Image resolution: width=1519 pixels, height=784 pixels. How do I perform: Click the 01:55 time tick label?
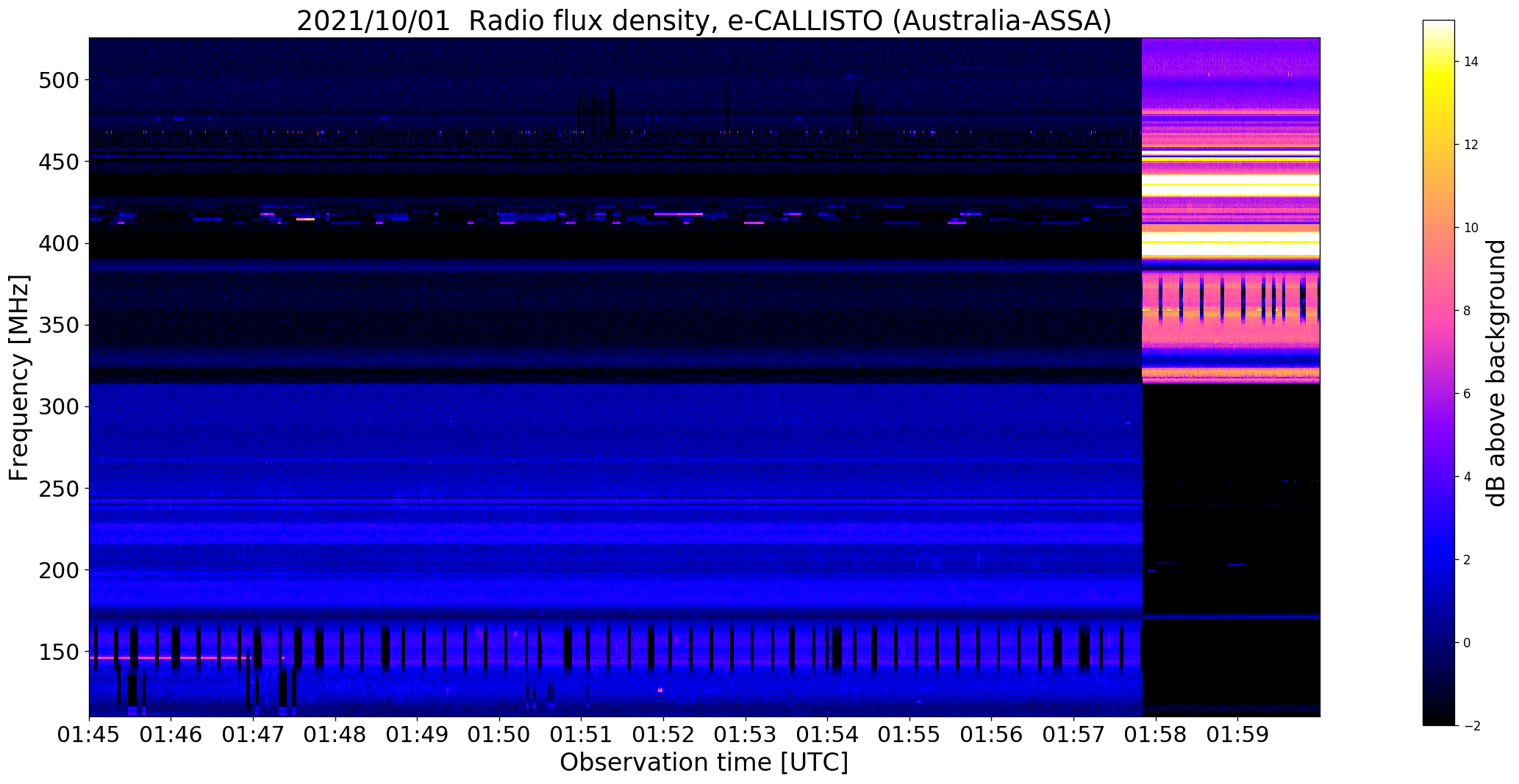(909, 735)
